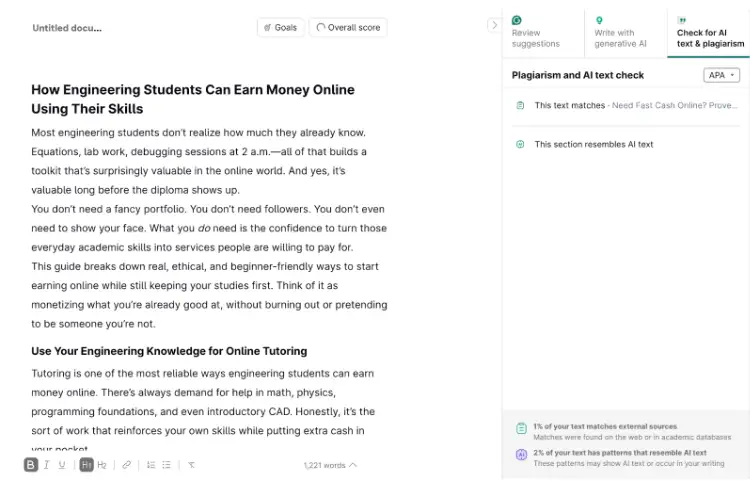Select 'This section resembles AI text' item
Image resolution: width=750 pixels, height=493 pixels.
[593, 144]
